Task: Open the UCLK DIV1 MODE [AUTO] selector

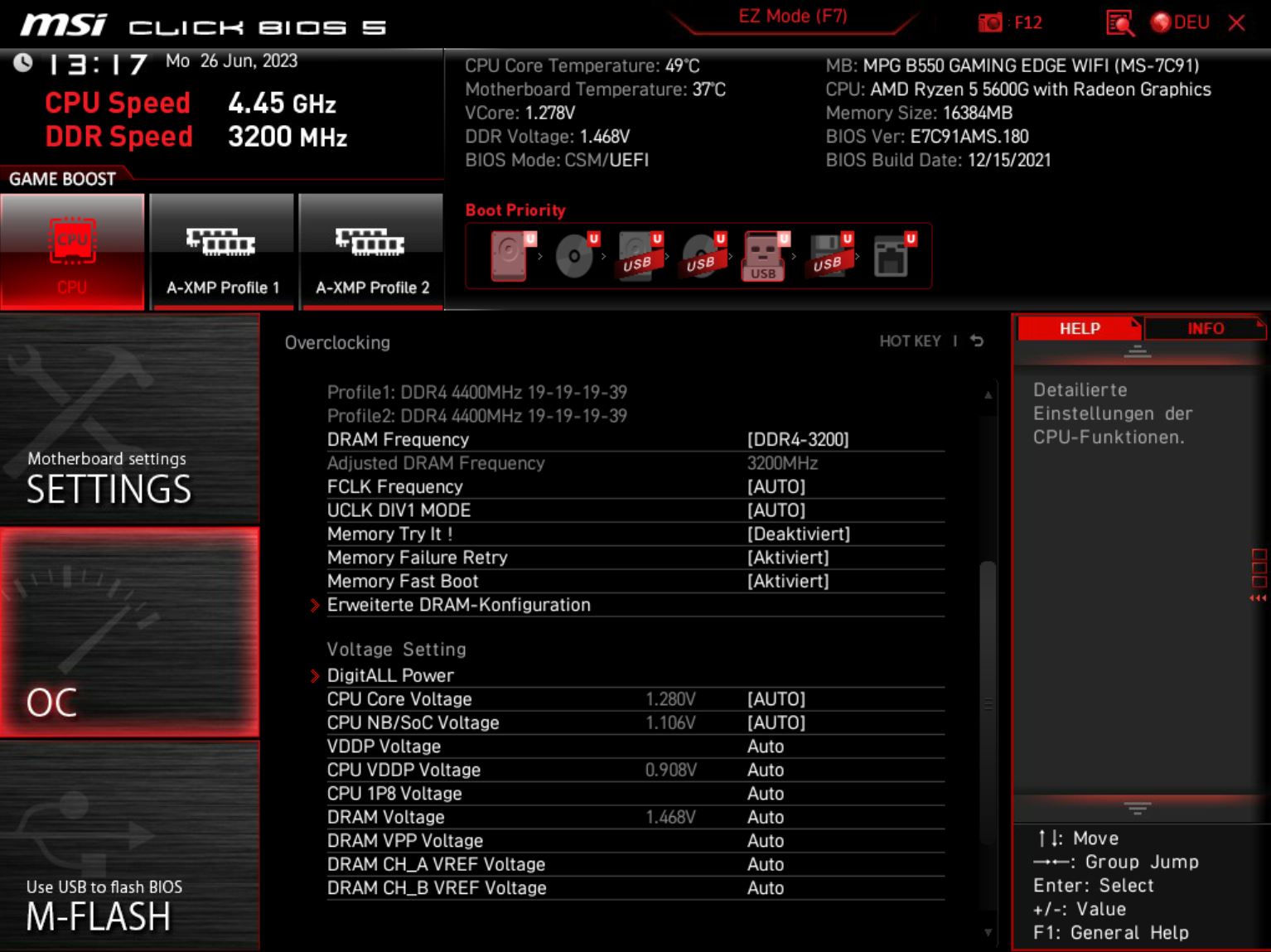Action: [x=635, y=510]
